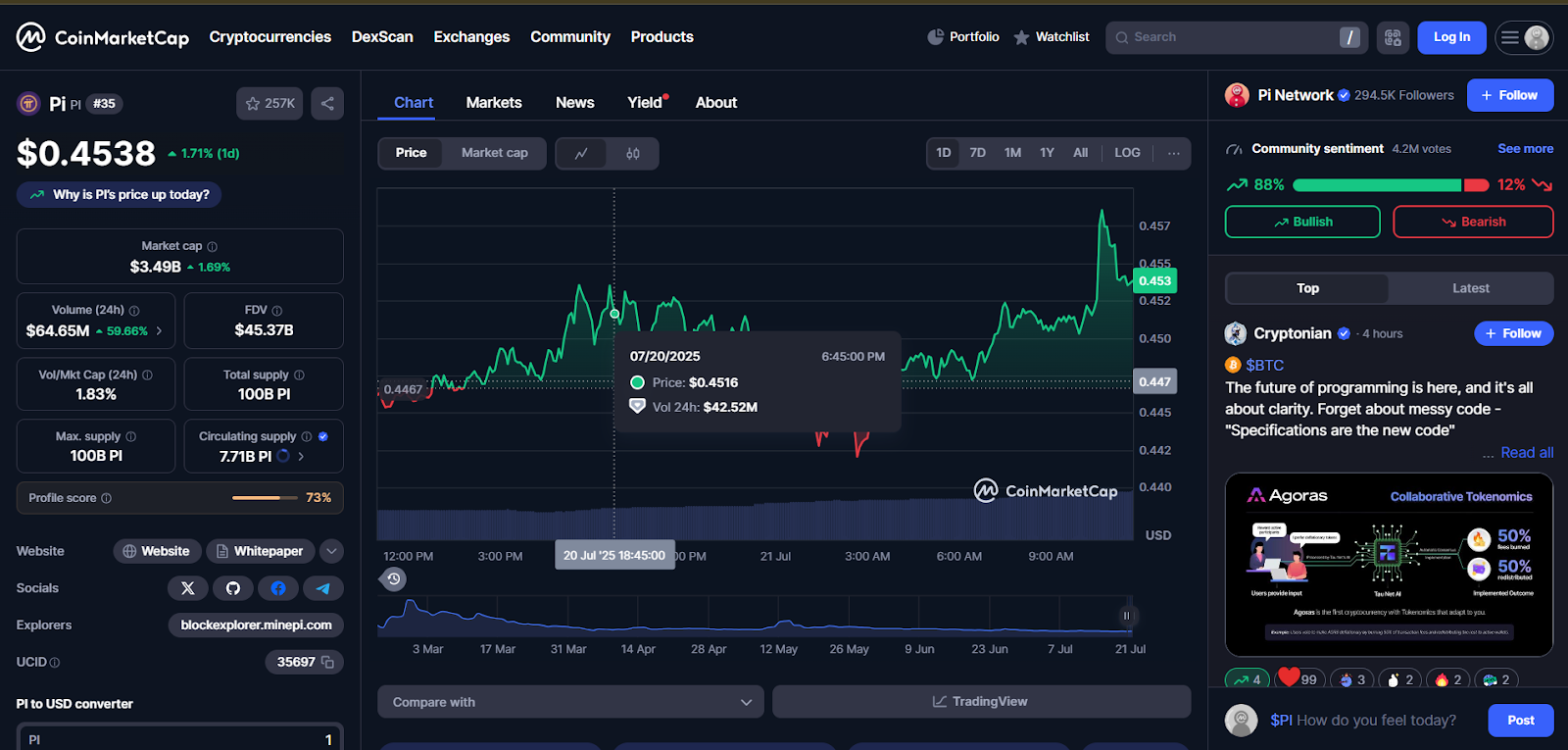Select the Price toggle option

(x=412, y=153)
